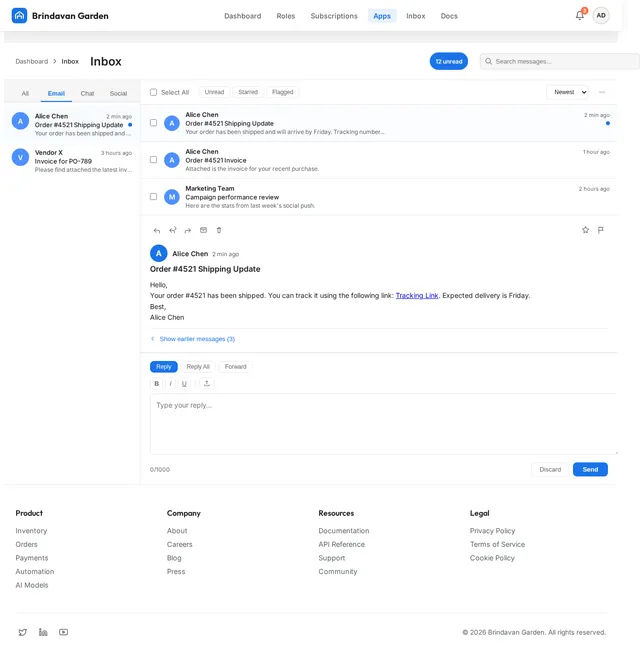The height and width of the screenshot is (655, 640).
Task: Check the Order #4521 Shipping Update message checkbox
Action: coord(153,123)
